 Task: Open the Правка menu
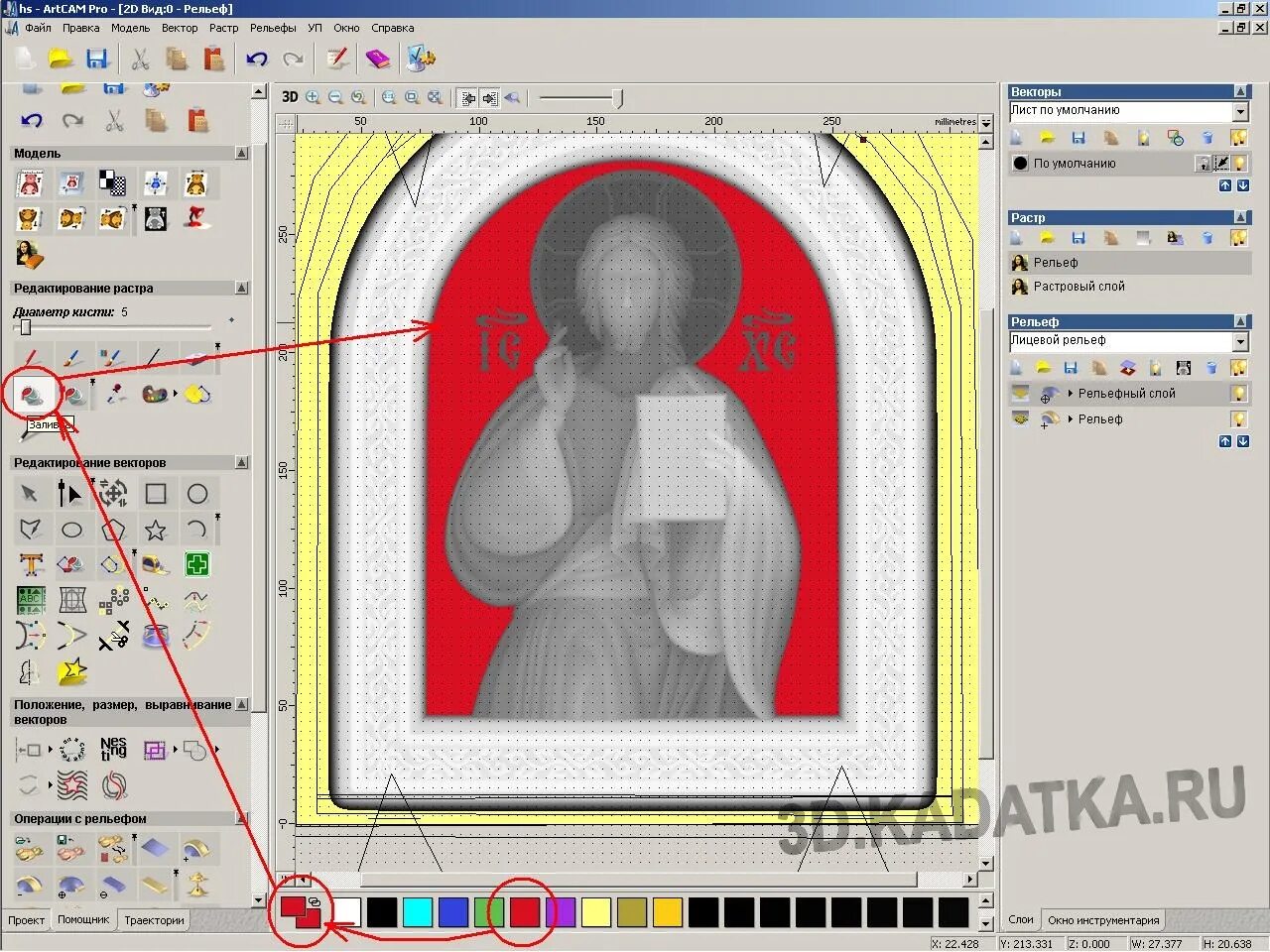pos(80,28)
